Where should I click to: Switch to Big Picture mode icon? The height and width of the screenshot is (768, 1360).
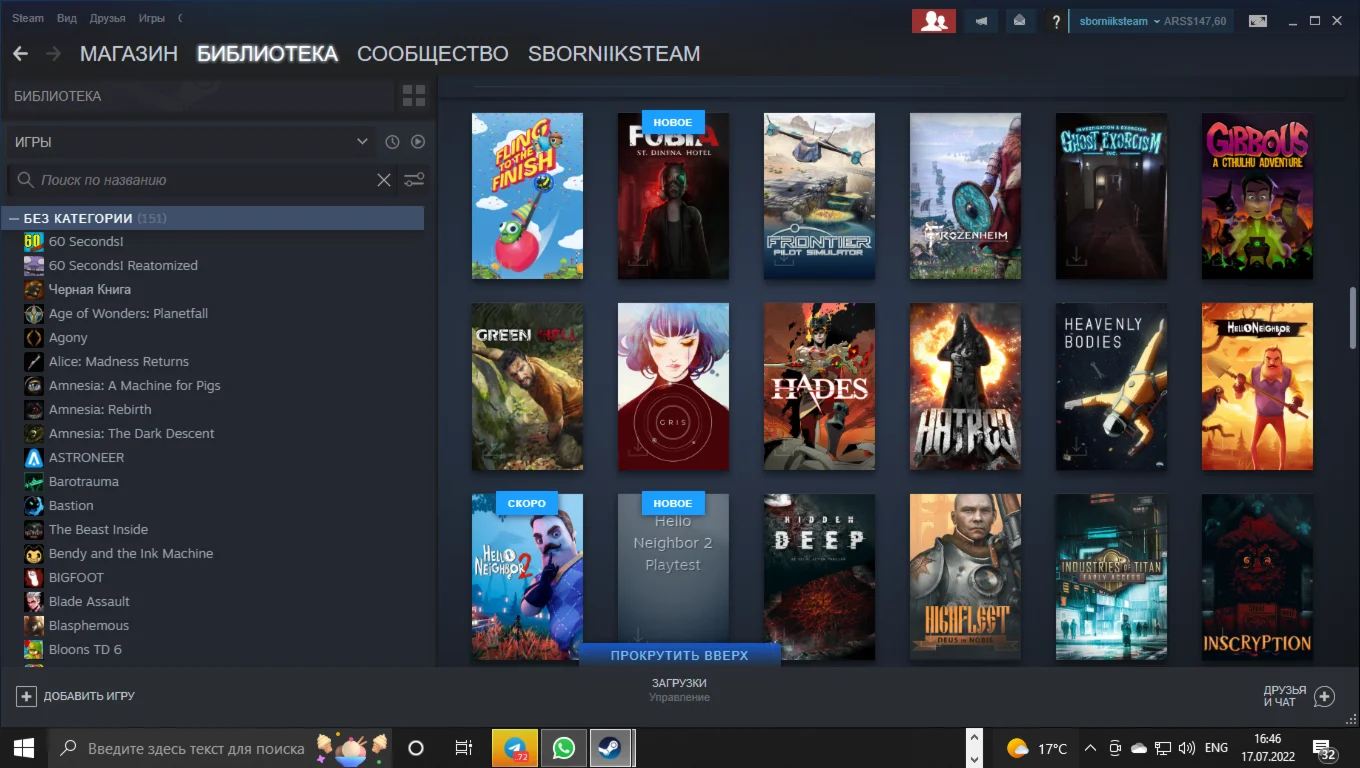click(1258, 21)
